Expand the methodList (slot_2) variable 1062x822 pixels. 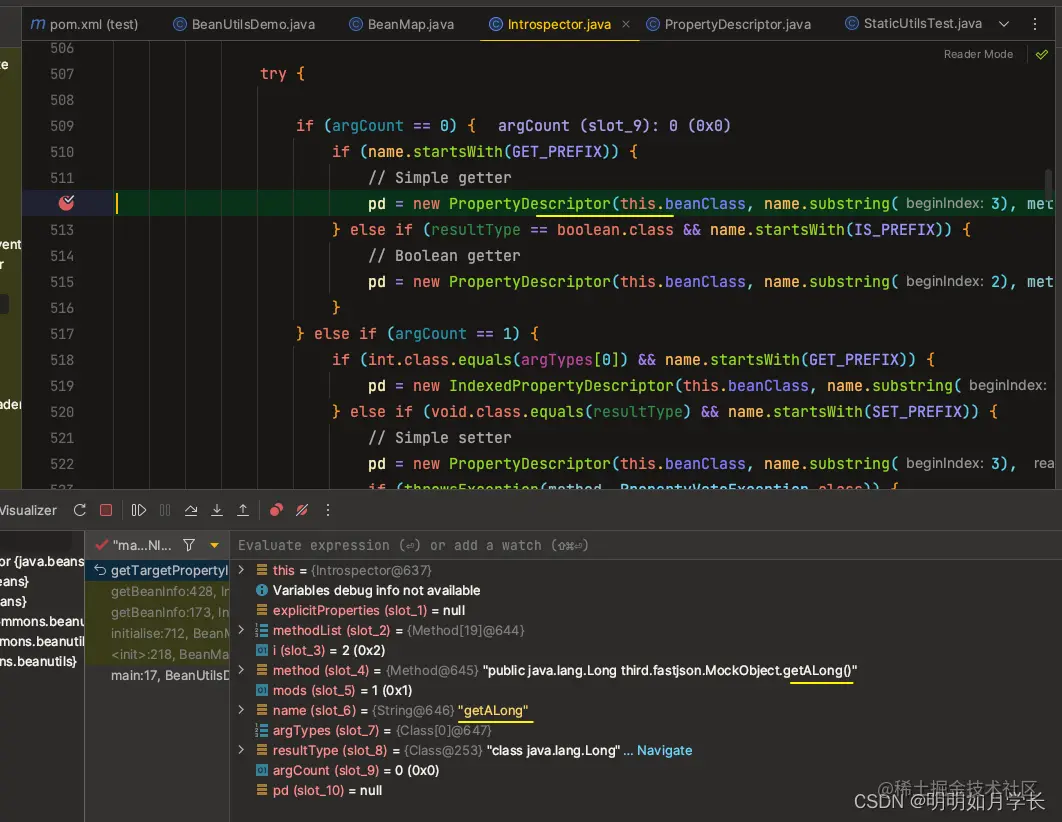tap(241, 630)
